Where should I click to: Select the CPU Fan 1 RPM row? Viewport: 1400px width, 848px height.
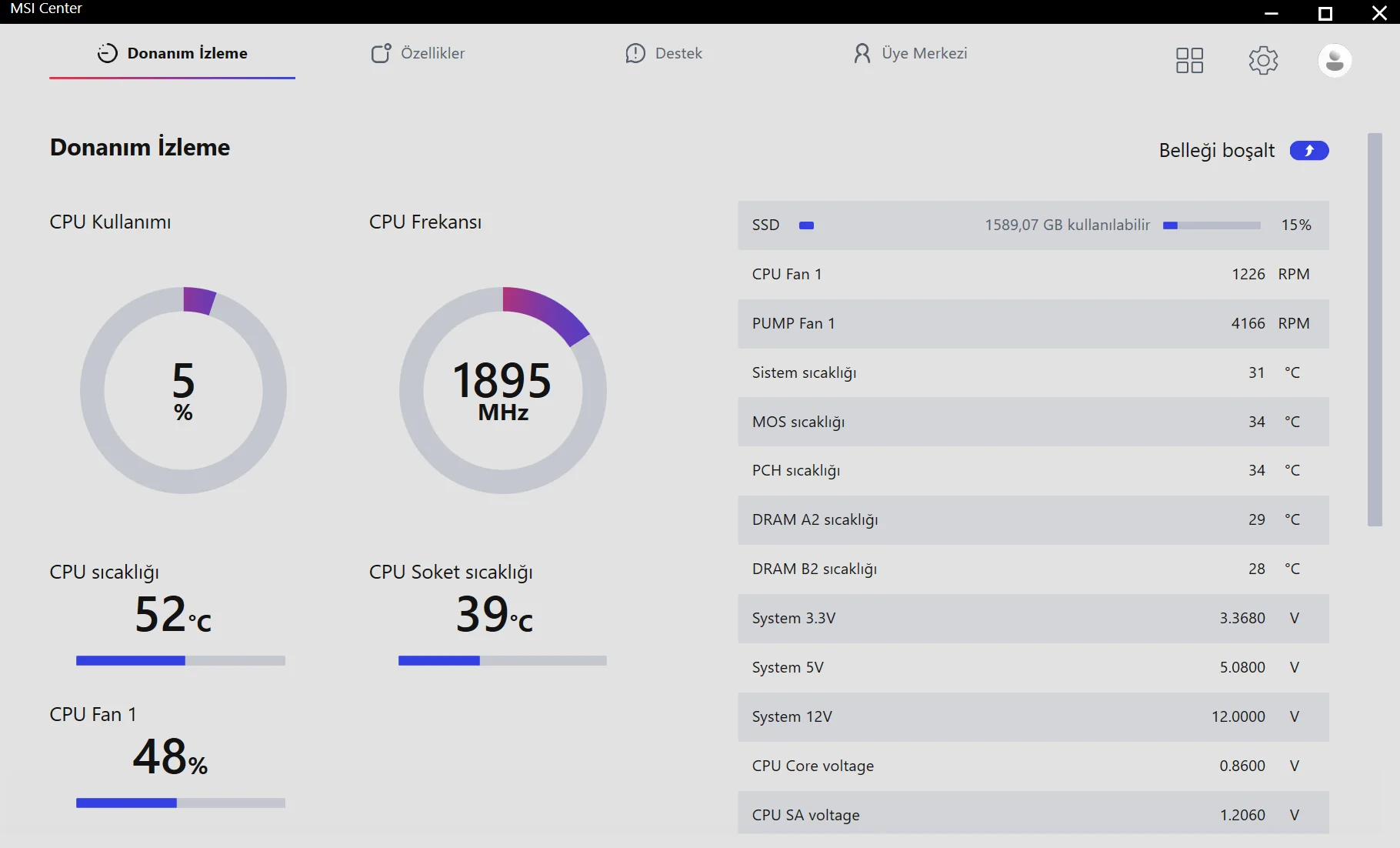tap(1033, 274)
